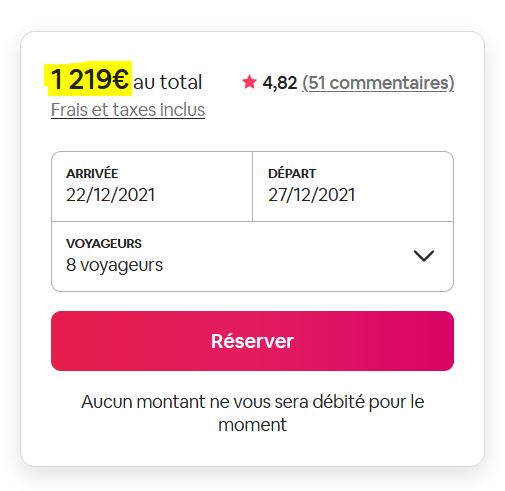Image resolution: width=505 pixels, height=491 pixels.
Task: Click the DÉPART label
Action: pyautogui.click(x=292, y=173)
